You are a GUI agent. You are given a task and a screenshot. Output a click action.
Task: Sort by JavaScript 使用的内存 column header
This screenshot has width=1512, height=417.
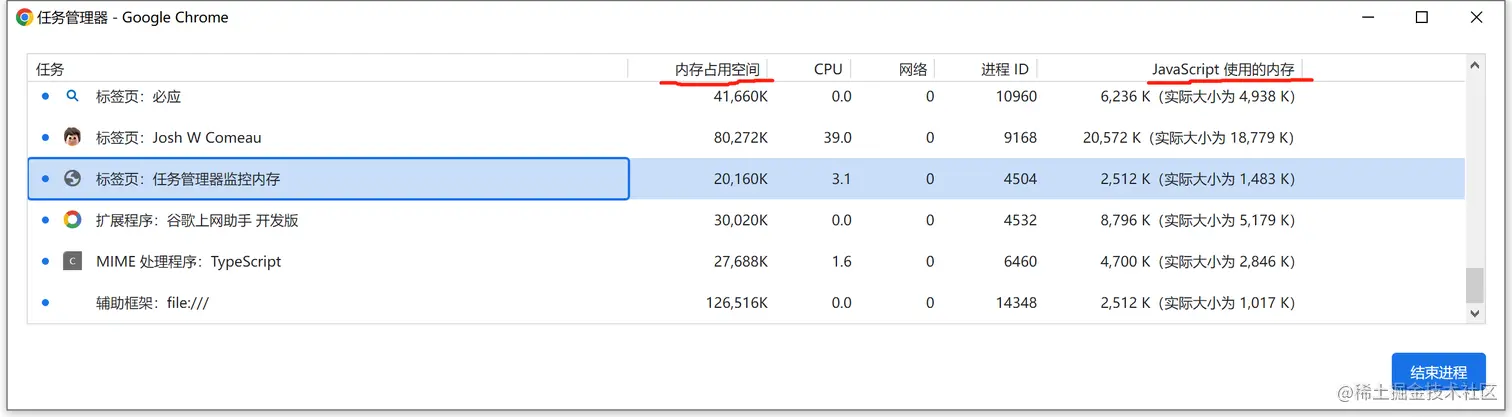coord(1222,69)
